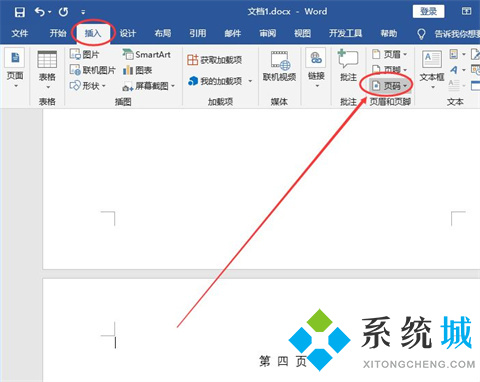This screenshot has width=480, height=382.
Task: Open the 审阅 tab
Action: 268,33
